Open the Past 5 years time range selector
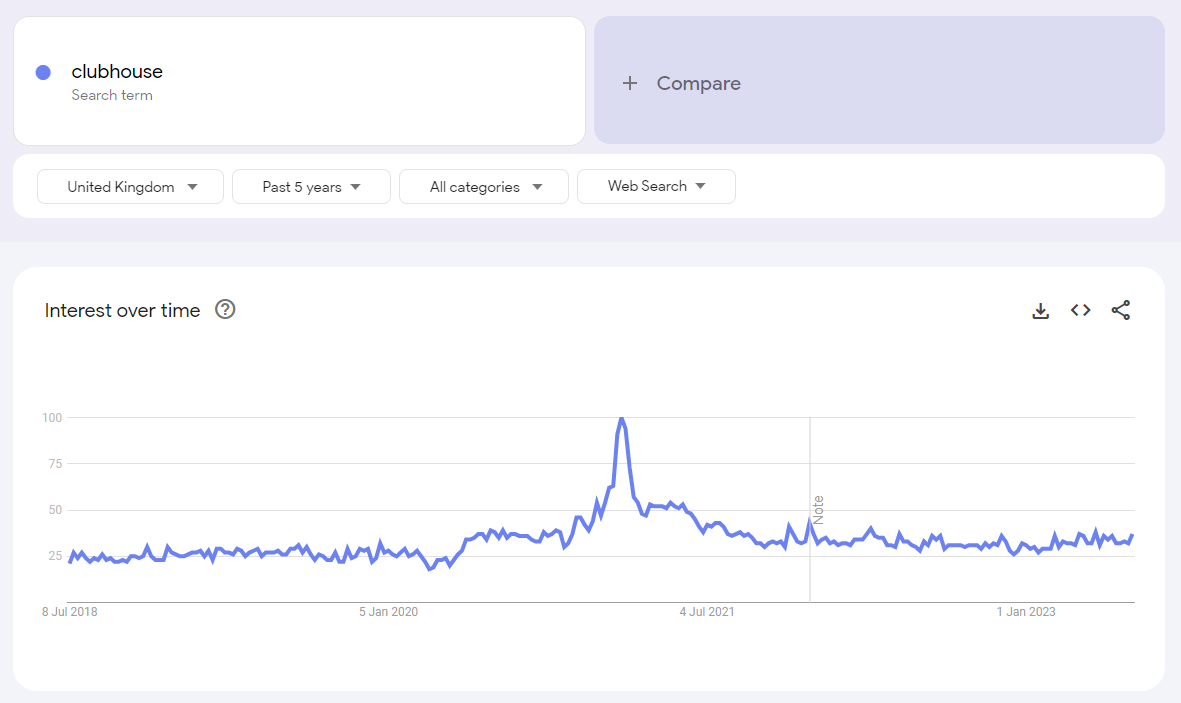Viewport: 1181px width, 703px height. (310, 186)
